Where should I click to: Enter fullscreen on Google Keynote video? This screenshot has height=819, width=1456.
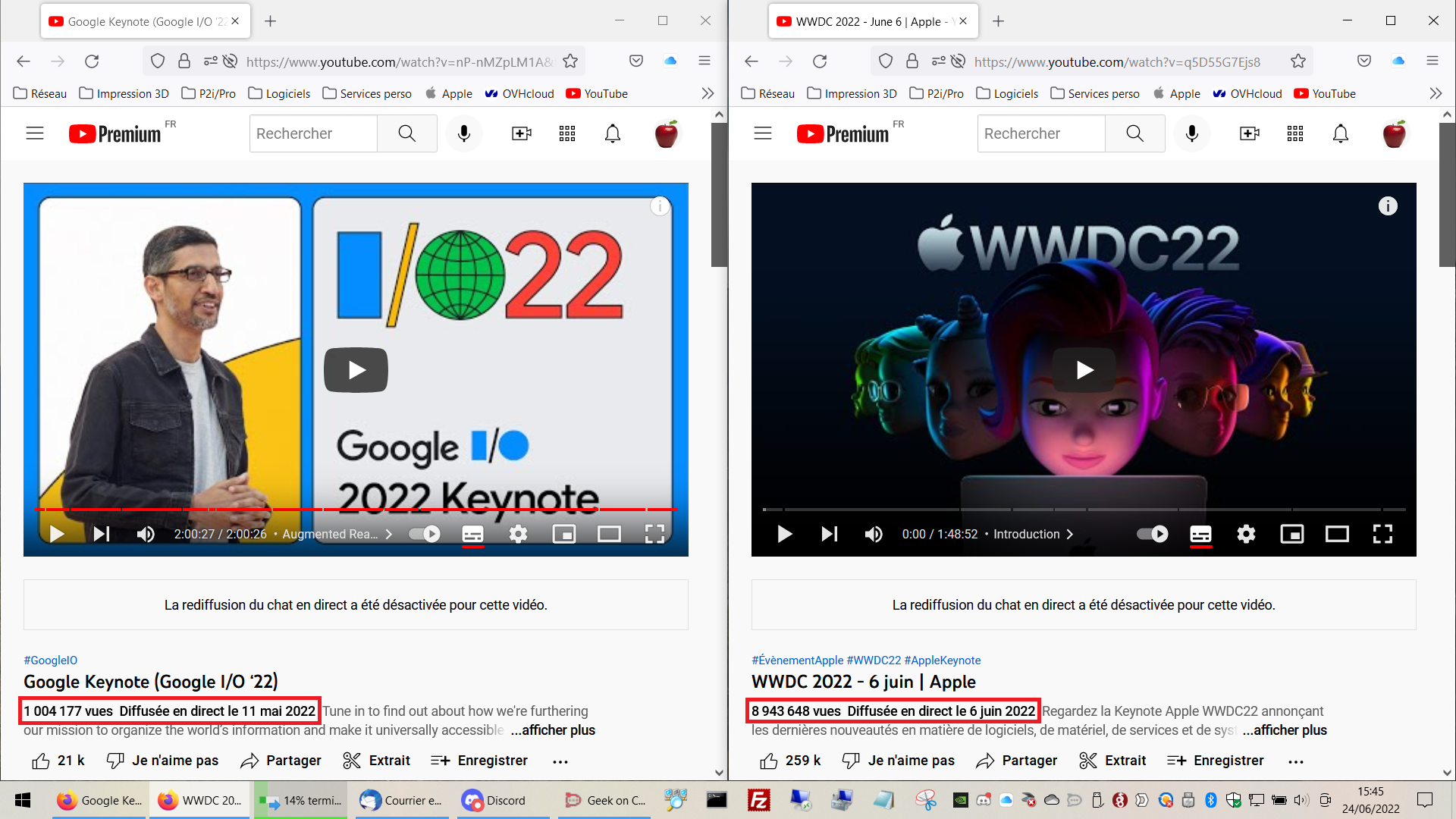[654, 534]
